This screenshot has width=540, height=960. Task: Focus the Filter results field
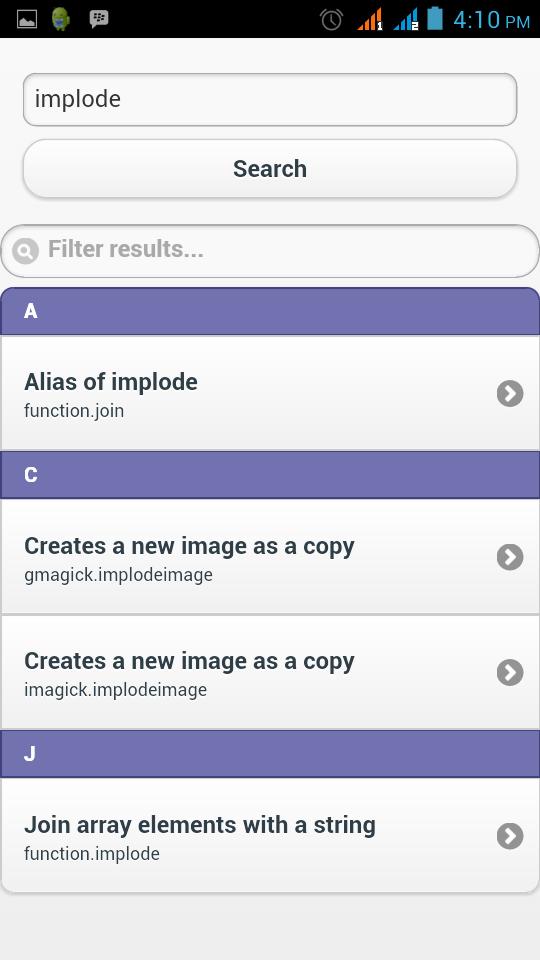(x=270, y=251)
